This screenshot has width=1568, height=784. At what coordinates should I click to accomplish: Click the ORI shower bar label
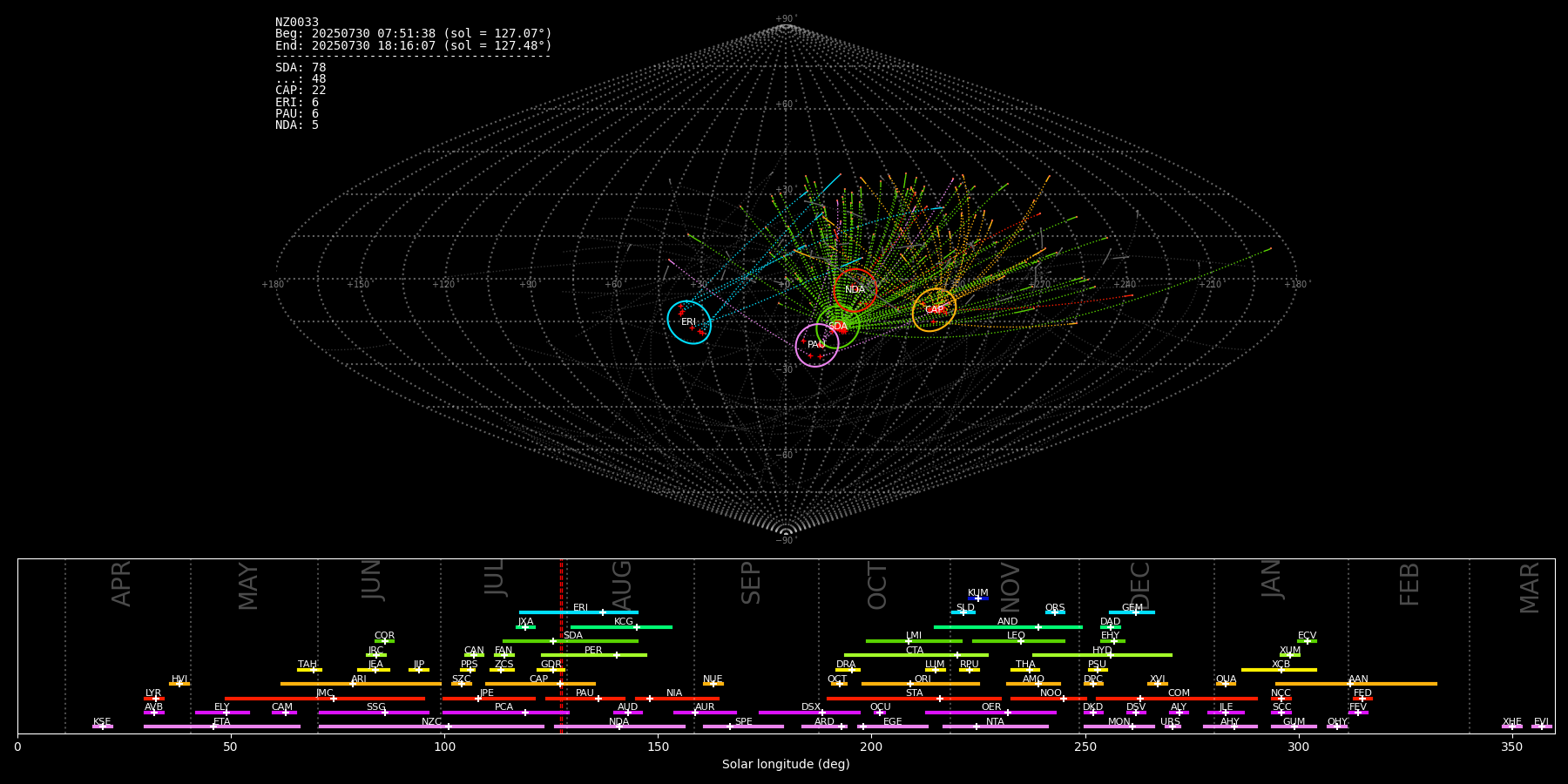(x=923, y=679)
